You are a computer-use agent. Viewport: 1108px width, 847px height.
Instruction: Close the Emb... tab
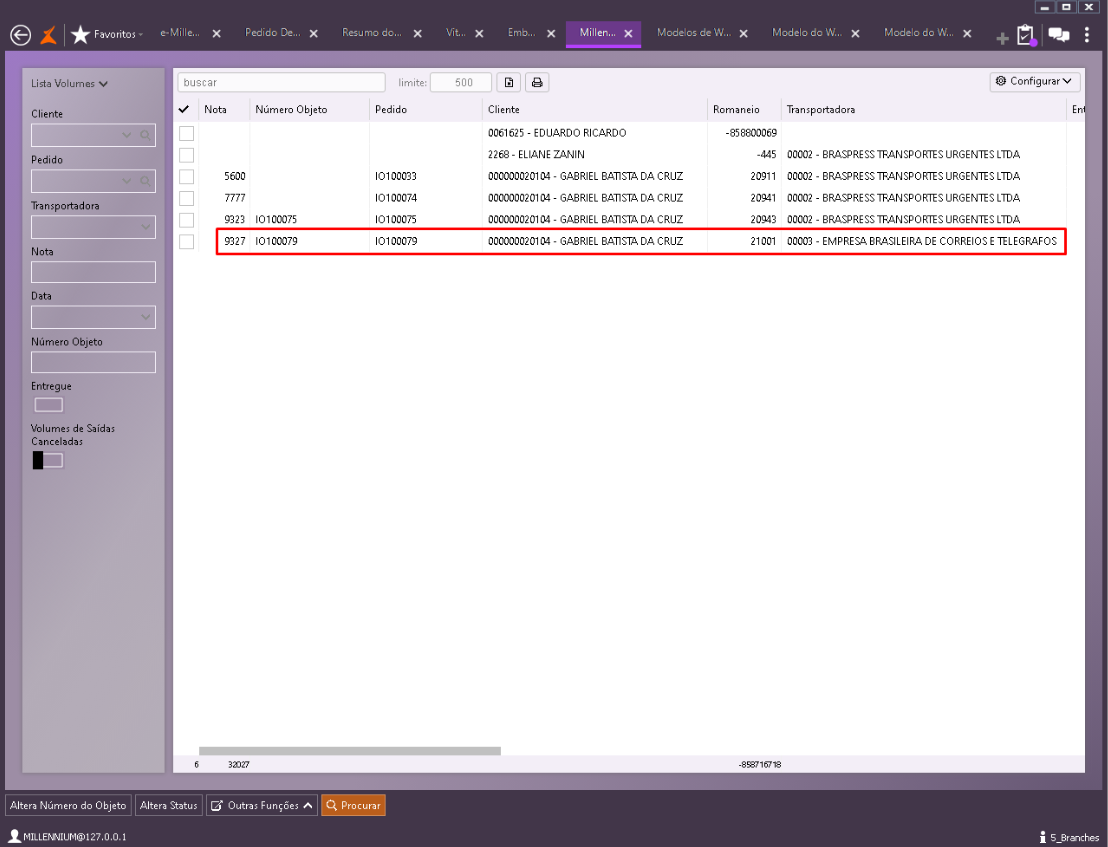click(551, 33)
